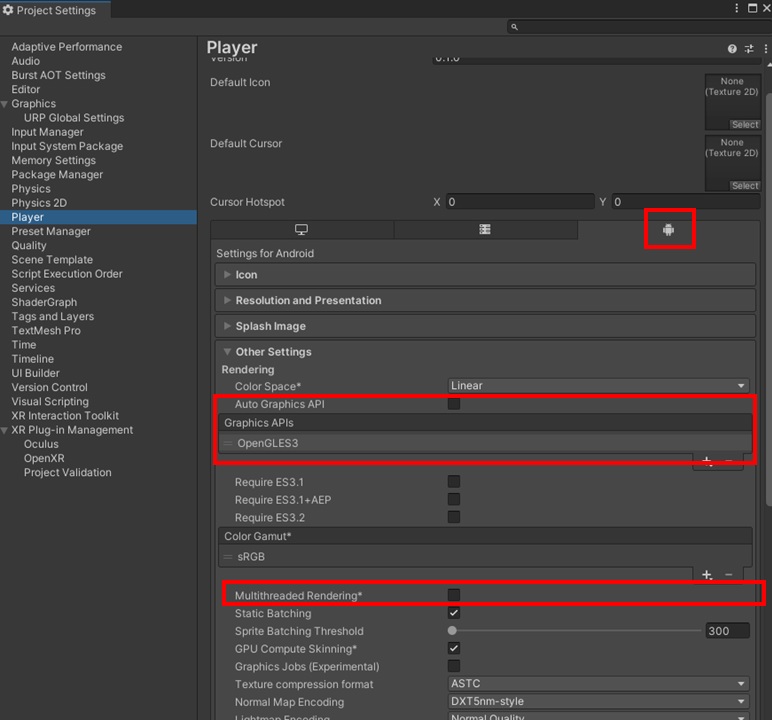Image resolution: width=772 pixels, height=720 pixels.
Task: Enable Multithreaded Rendering checkbox
Action: [x=454, y=596]
